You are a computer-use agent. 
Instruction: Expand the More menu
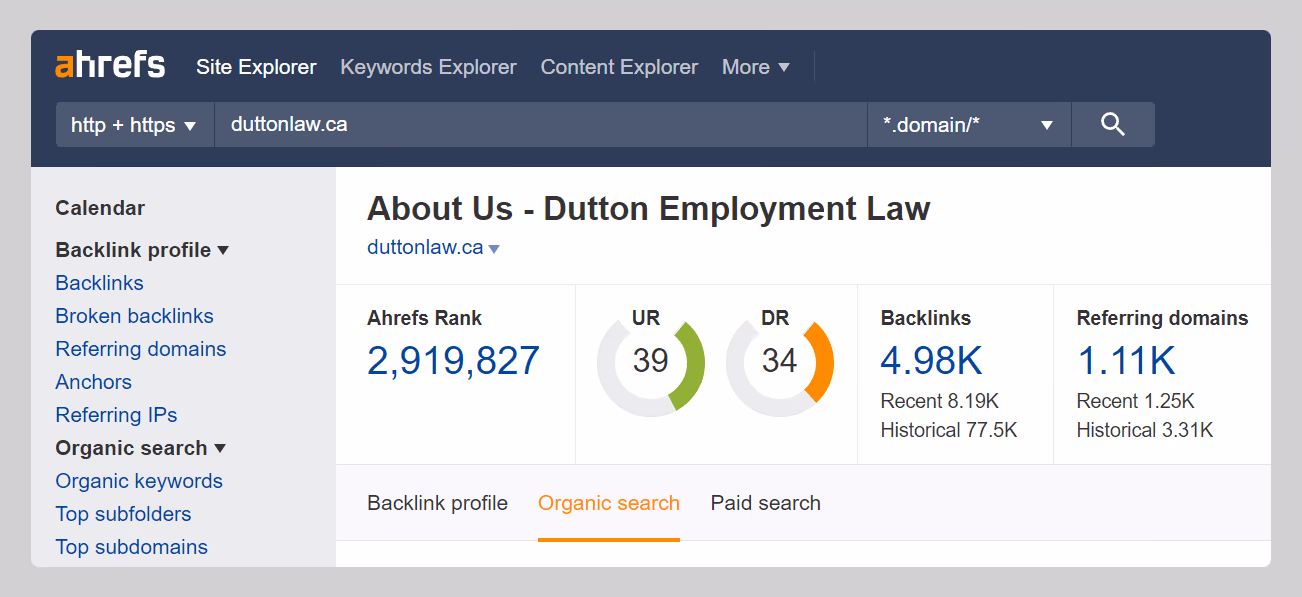756,67
